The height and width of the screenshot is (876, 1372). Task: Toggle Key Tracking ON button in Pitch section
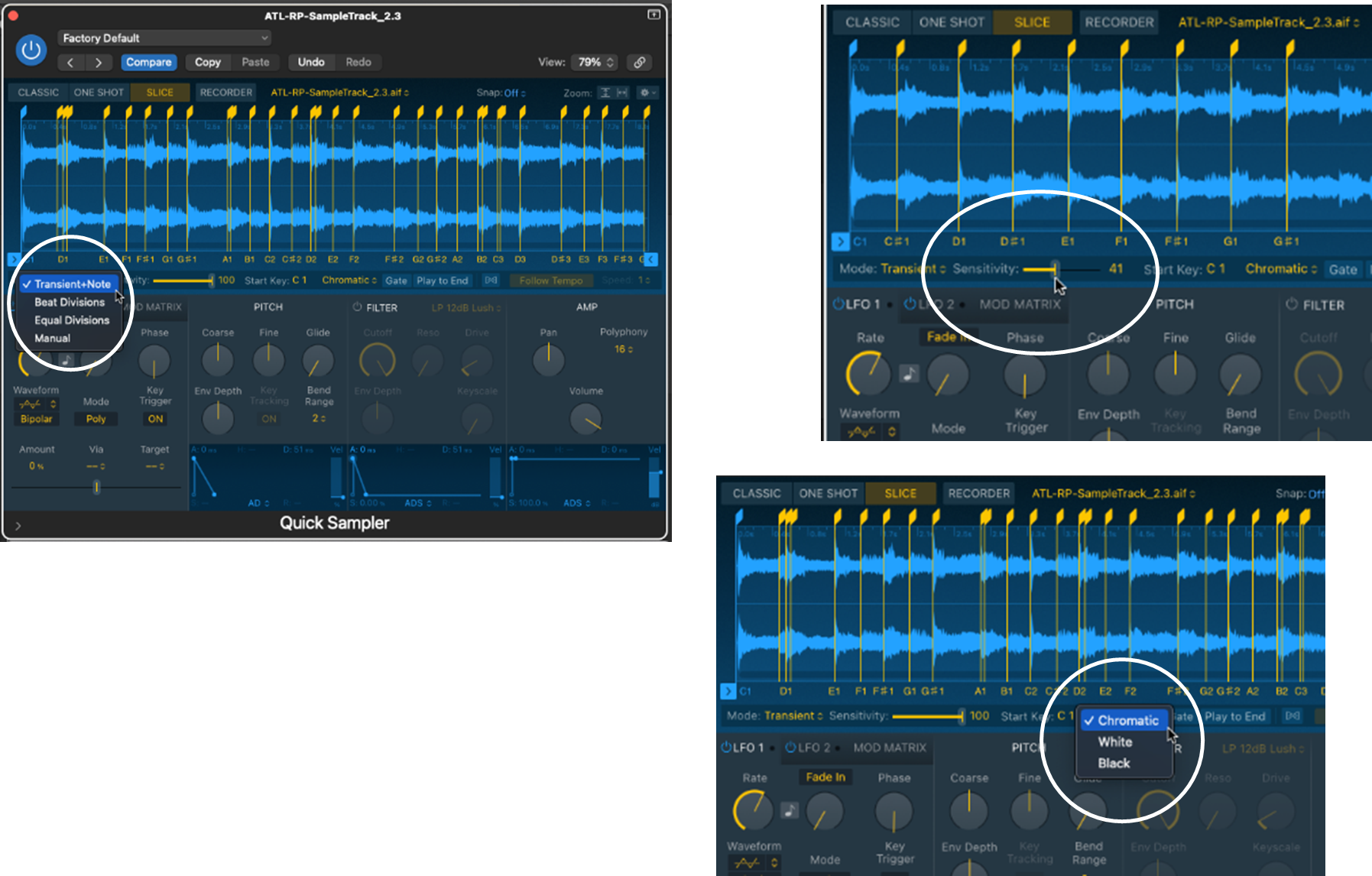click(x=269, y=419)
